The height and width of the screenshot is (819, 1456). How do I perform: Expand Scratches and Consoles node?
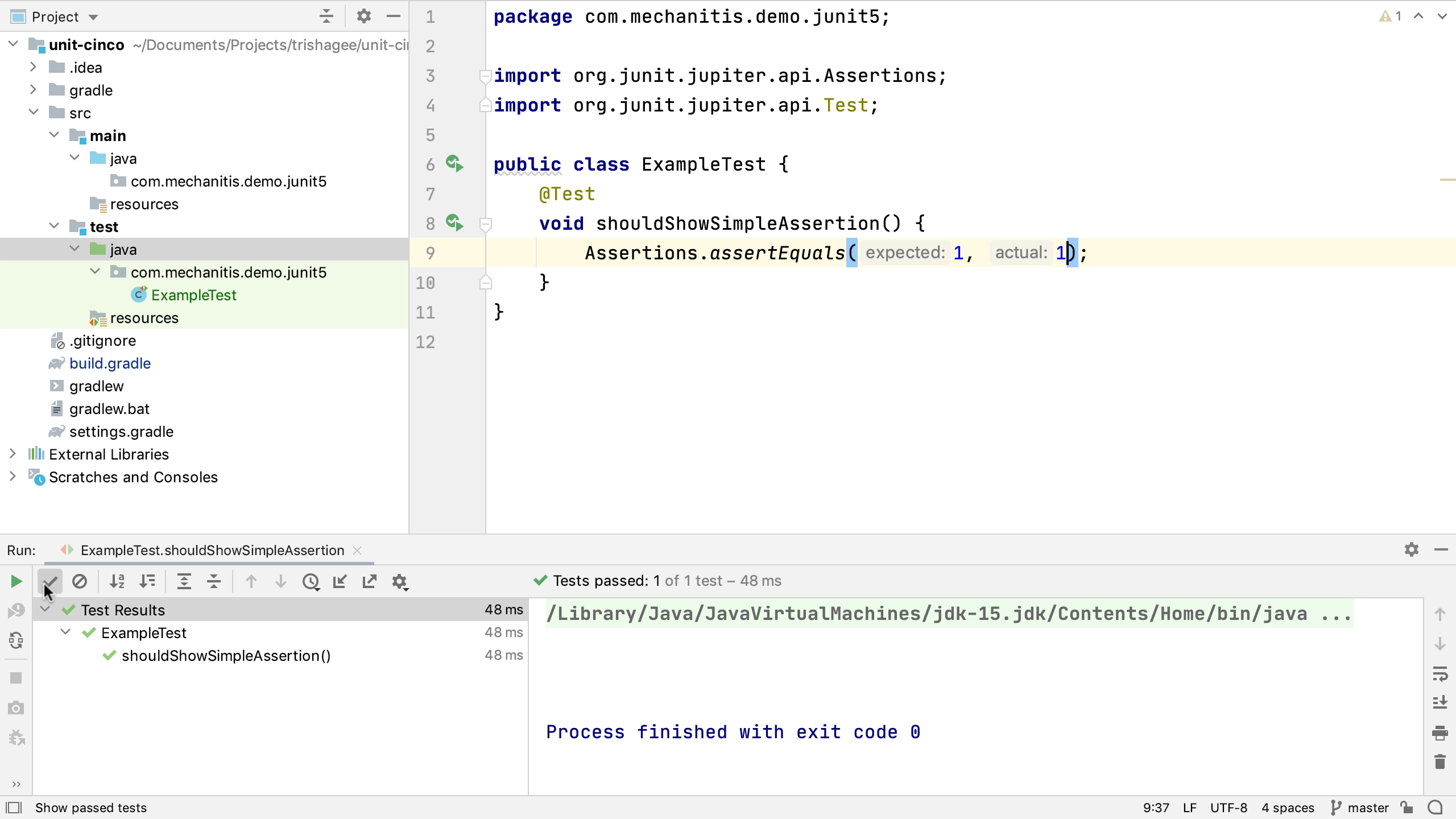(x=13, y=476)
